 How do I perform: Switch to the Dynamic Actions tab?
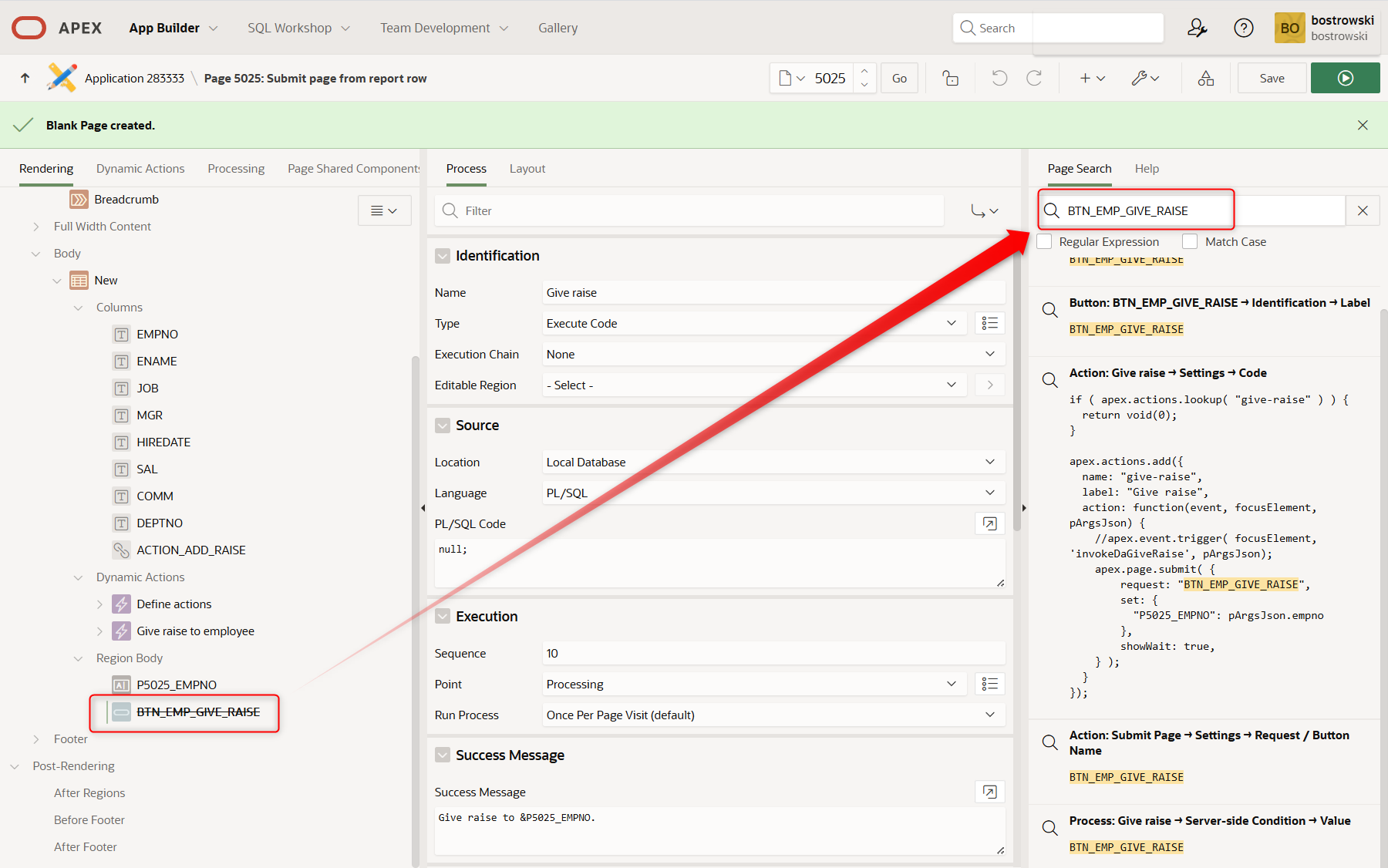pyautogui.click(x=140, y=169)
